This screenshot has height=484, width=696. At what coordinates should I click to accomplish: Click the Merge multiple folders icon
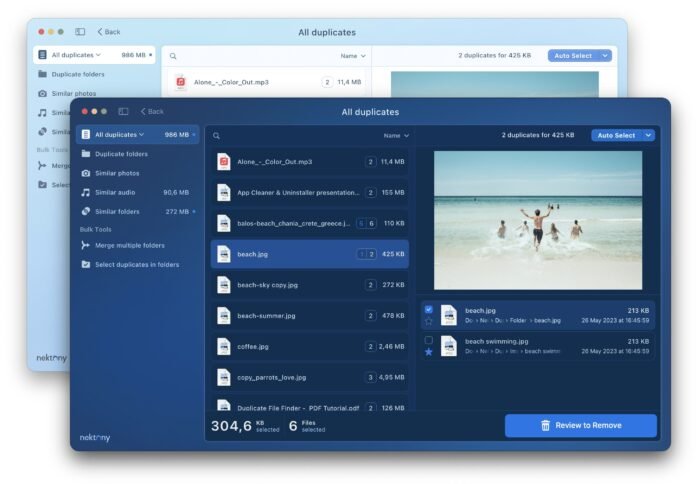click(x=86, y=245)
